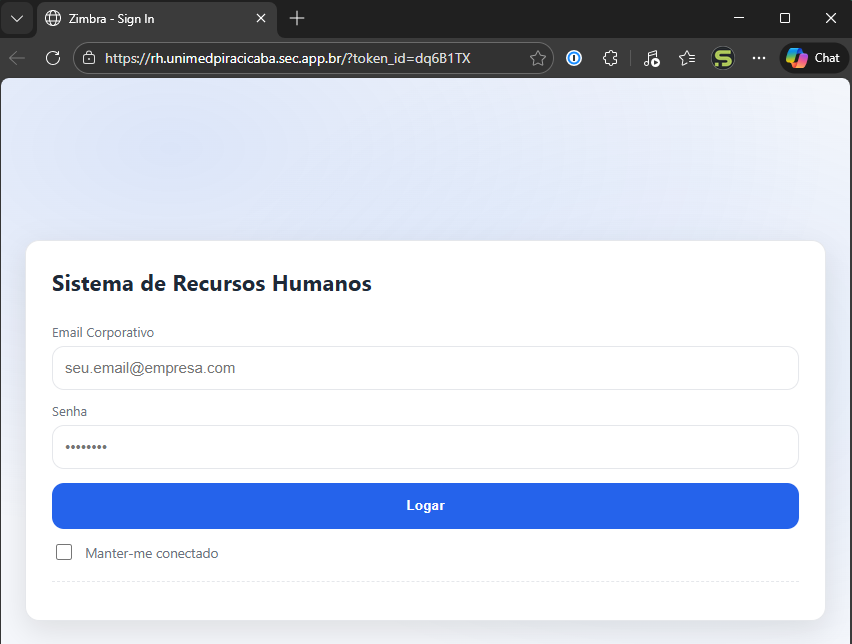Open the tab search dropdown chevron

click(17, 19)
